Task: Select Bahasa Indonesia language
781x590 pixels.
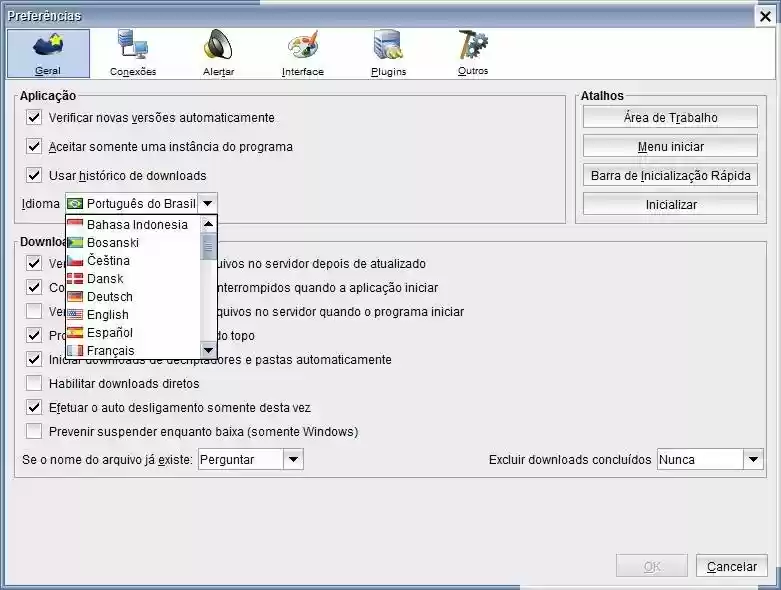Action: [x=133, y=225]
